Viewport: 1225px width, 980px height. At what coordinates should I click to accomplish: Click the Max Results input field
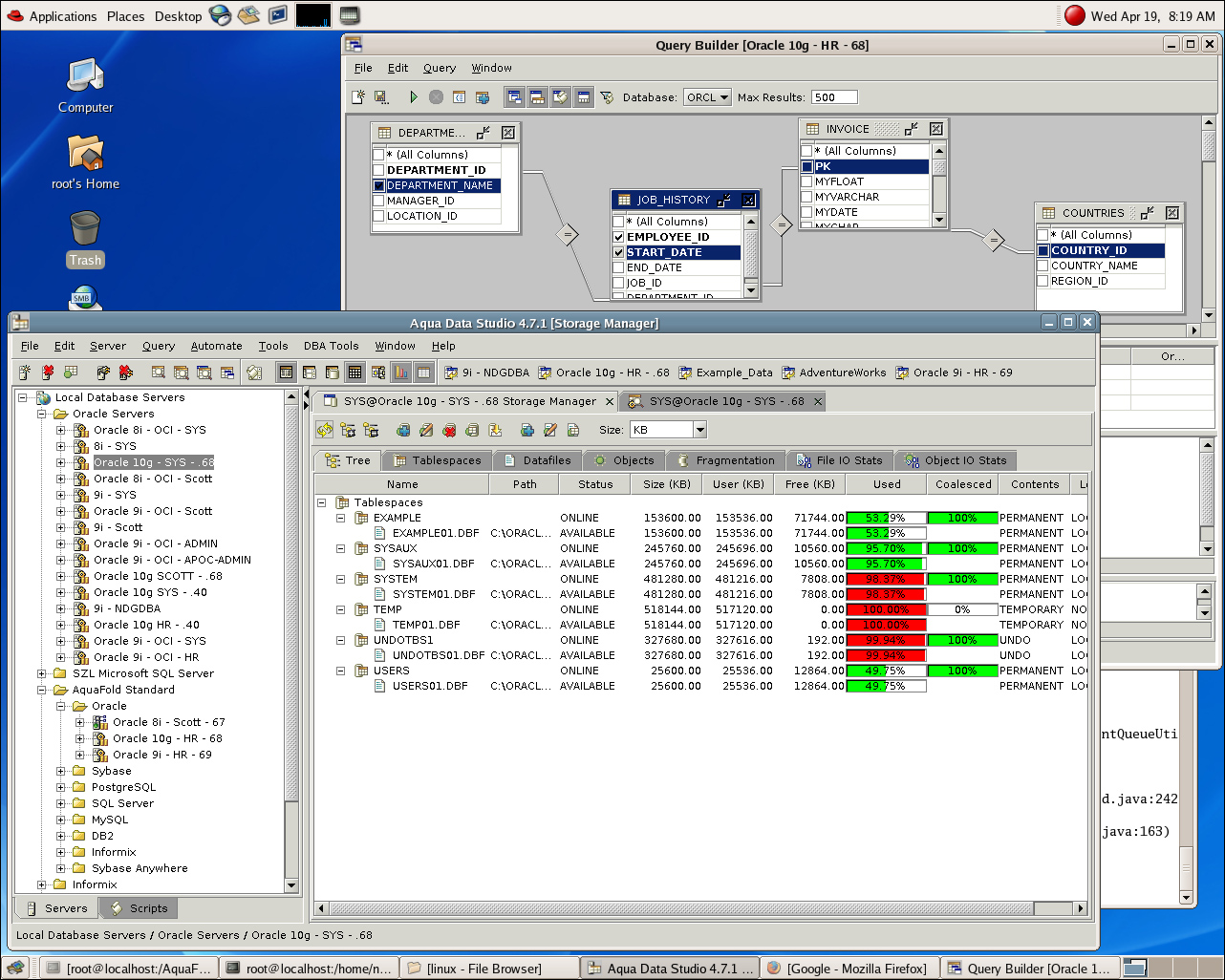[834, 96]
